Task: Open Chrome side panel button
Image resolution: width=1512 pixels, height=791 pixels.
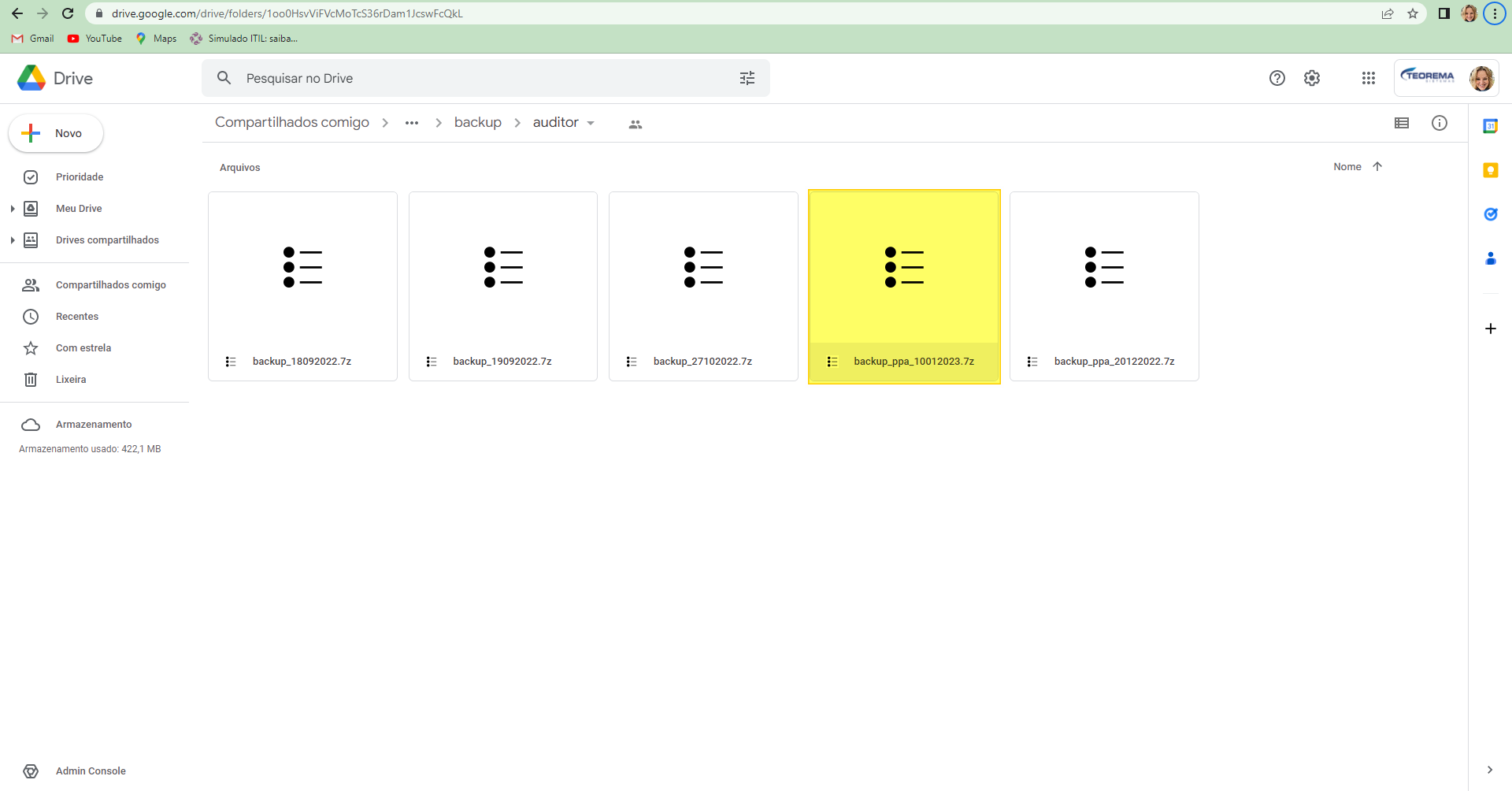Action: [x=1444, y=13]
